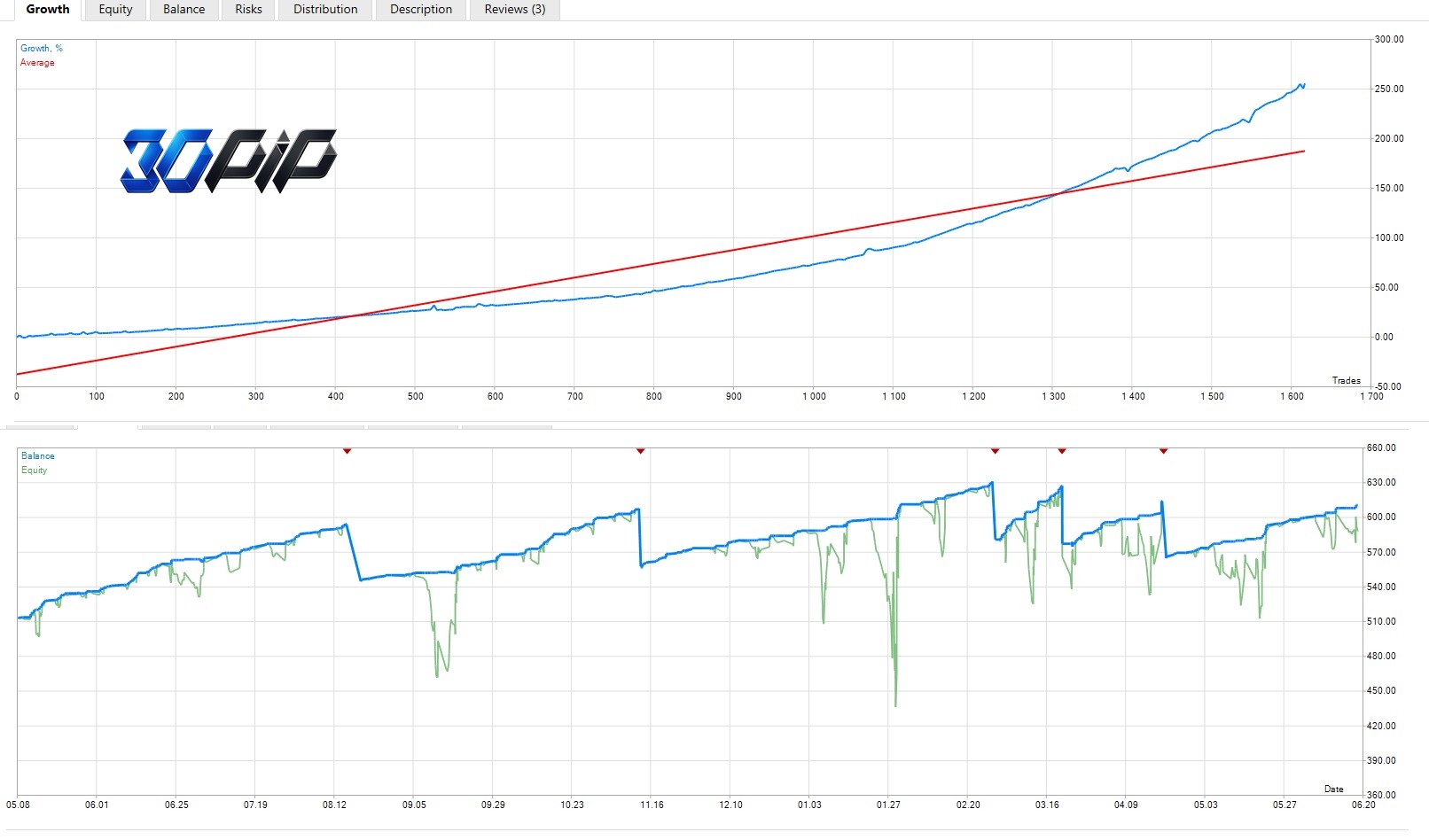Image resolution: width=1429 pixels, height=840 pixels.
Task: Click the green Equity legend label
Action: tap(35, 471)
